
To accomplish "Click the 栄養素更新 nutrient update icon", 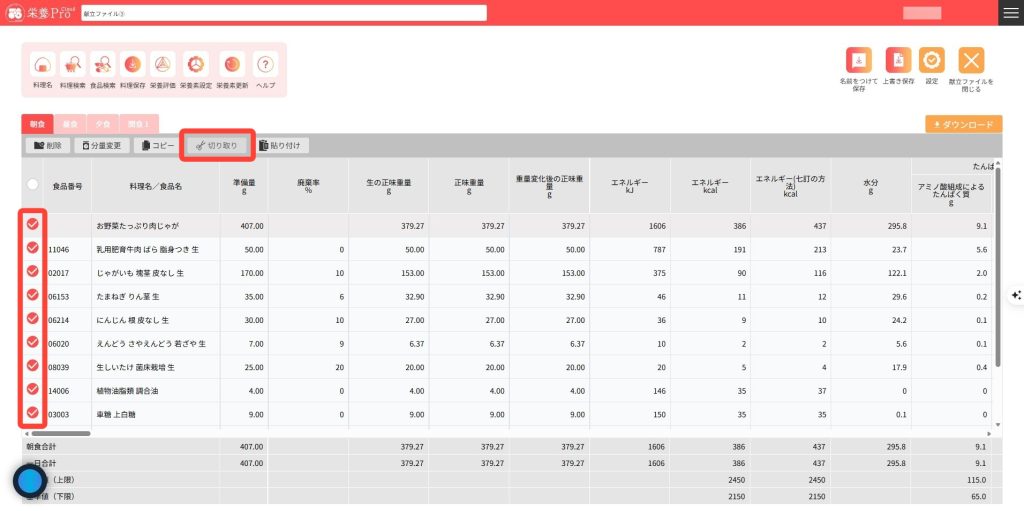I will pos(231,65).
